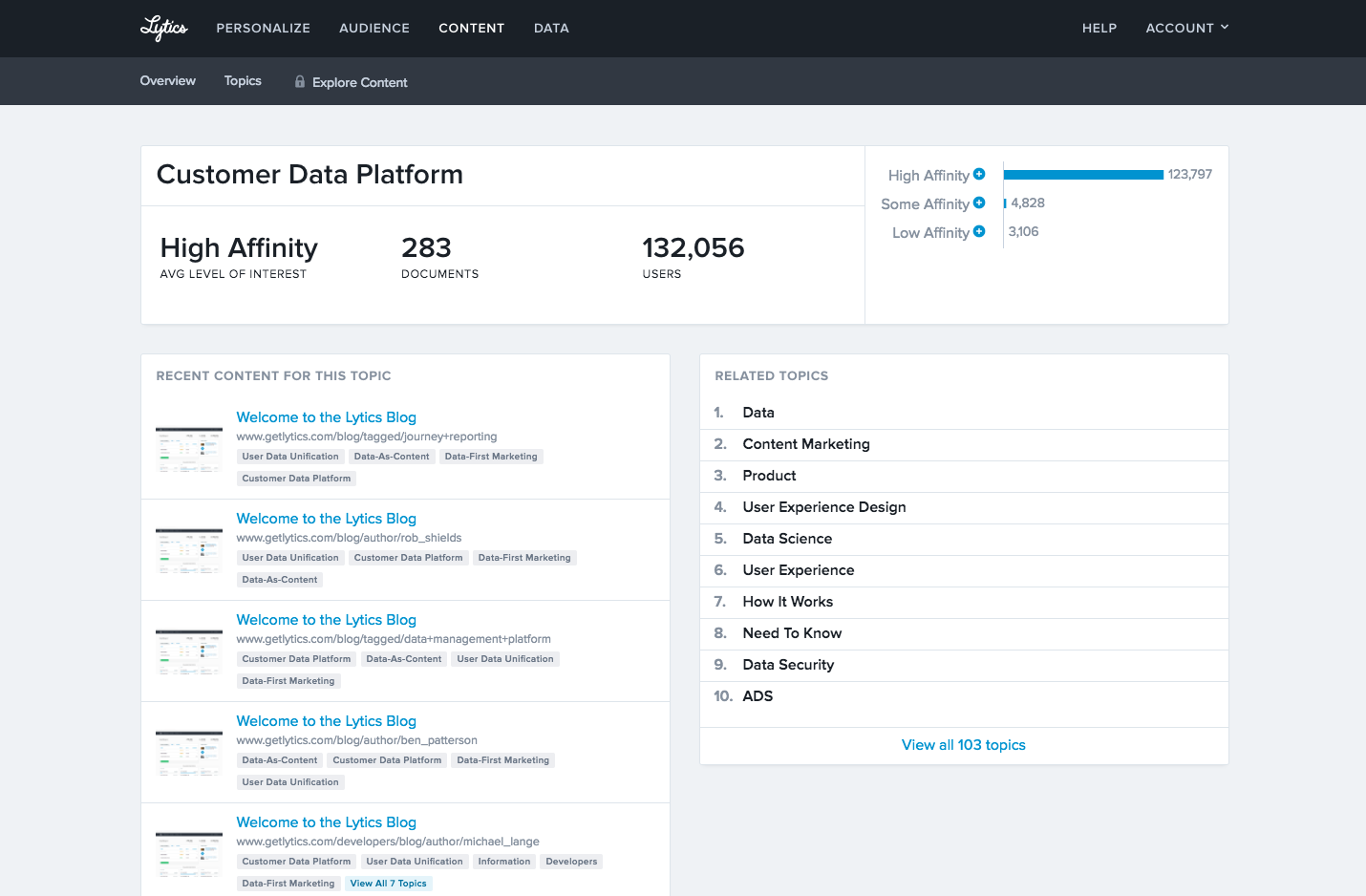Switch to the Overview tab

pyautogui.click(x=168, y=81)
